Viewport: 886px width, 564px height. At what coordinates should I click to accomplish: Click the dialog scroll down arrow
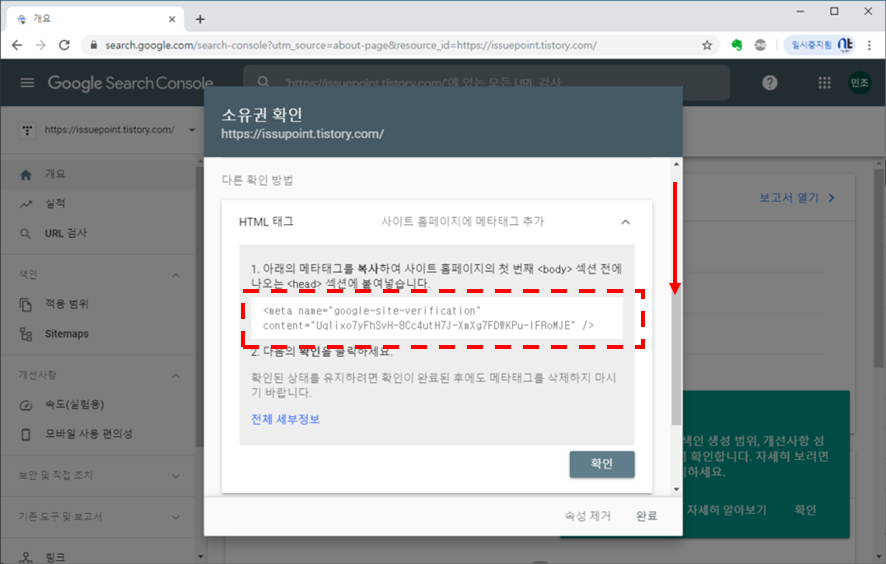[x=676, y=489]
